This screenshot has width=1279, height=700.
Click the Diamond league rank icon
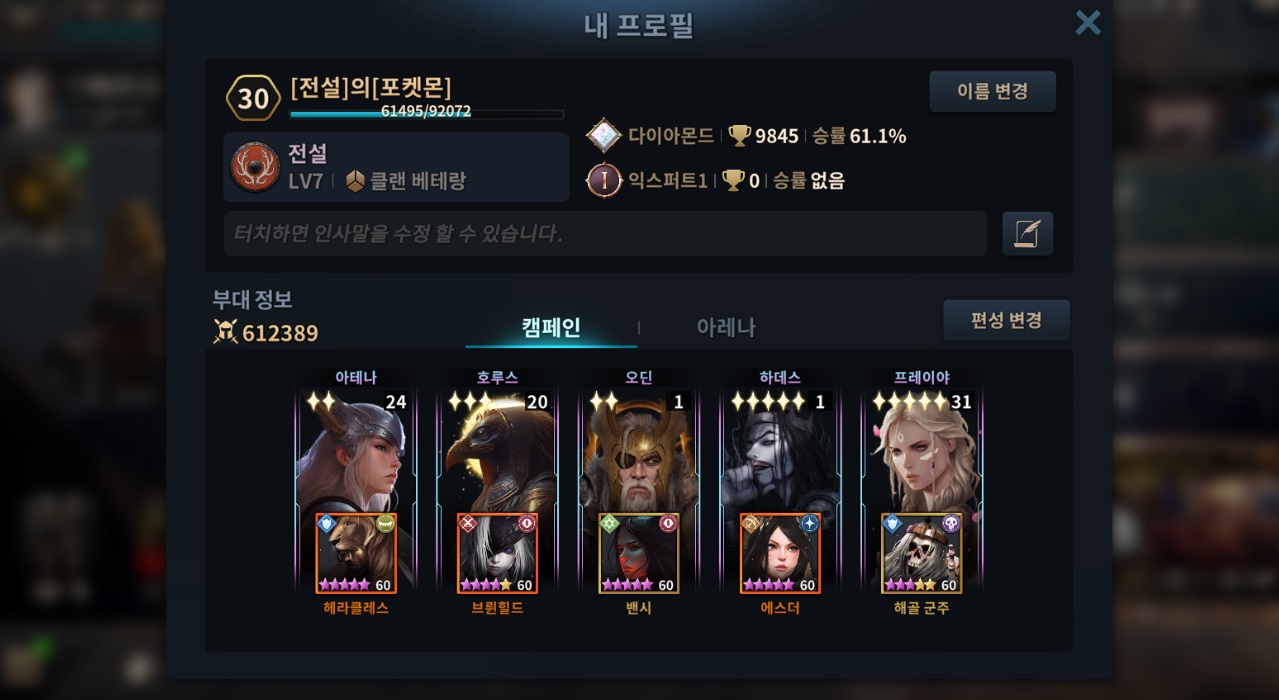click(x=603, y=136)
